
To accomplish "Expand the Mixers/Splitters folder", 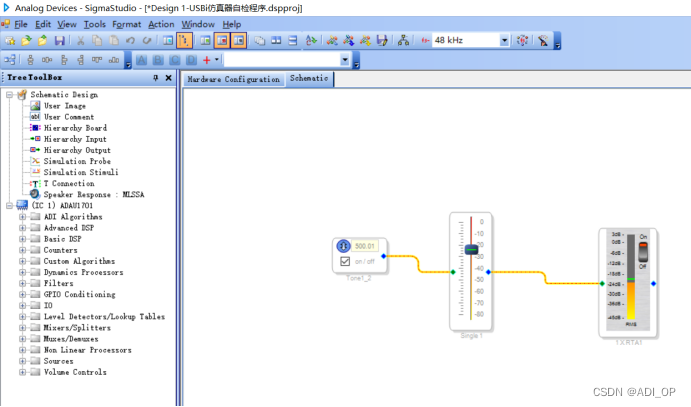I will (x=22, y=328).
